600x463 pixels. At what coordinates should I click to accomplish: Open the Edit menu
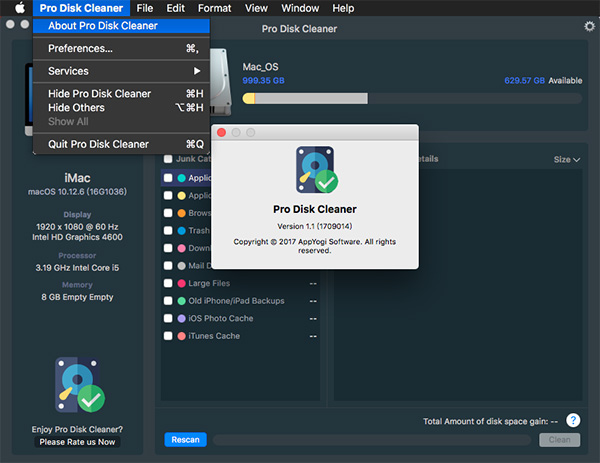(176, 8)
